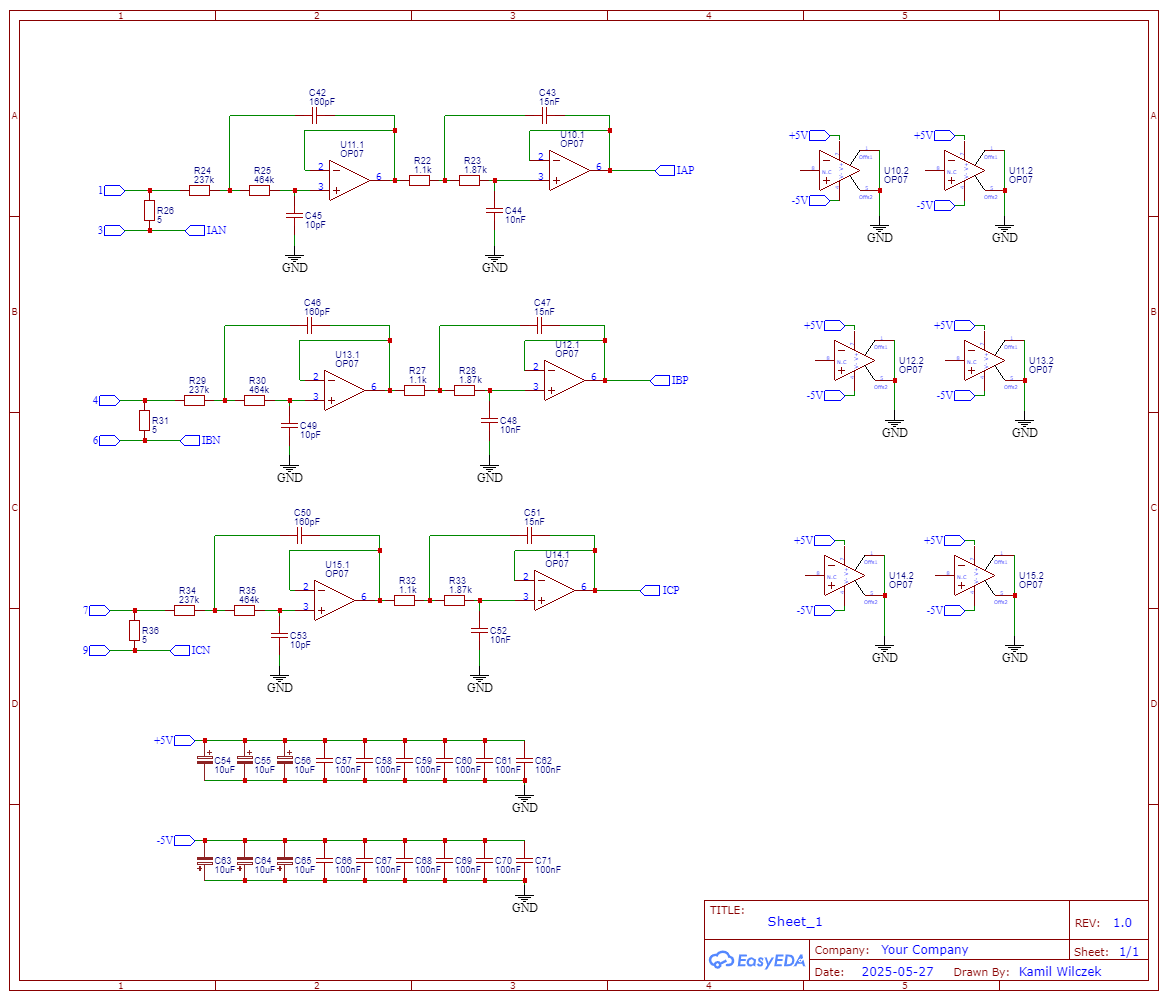Viewport: 1169px width, 1001px height.
Task: Select op-amp U14.1 OP07 symbol
Action: 555,591
